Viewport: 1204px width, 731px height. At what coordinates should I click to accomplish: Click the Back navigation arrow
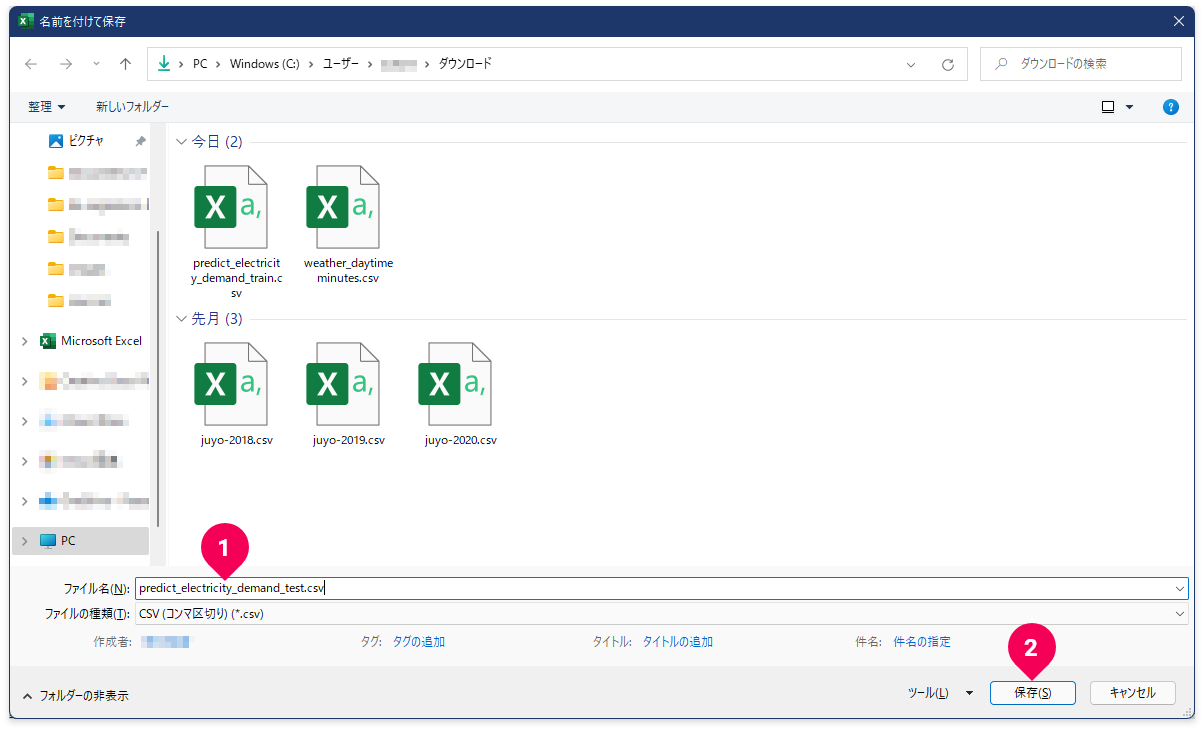coord(31,64)
